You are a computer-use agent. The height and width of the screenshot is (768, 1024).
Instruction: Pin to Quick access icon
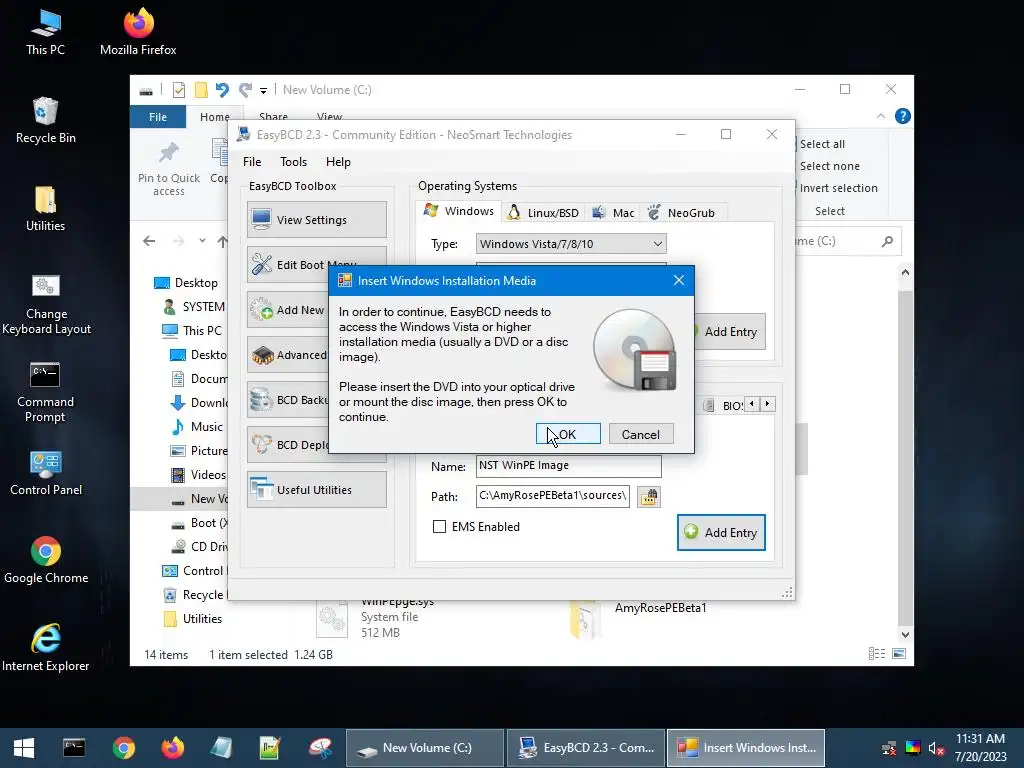[168, 168]
